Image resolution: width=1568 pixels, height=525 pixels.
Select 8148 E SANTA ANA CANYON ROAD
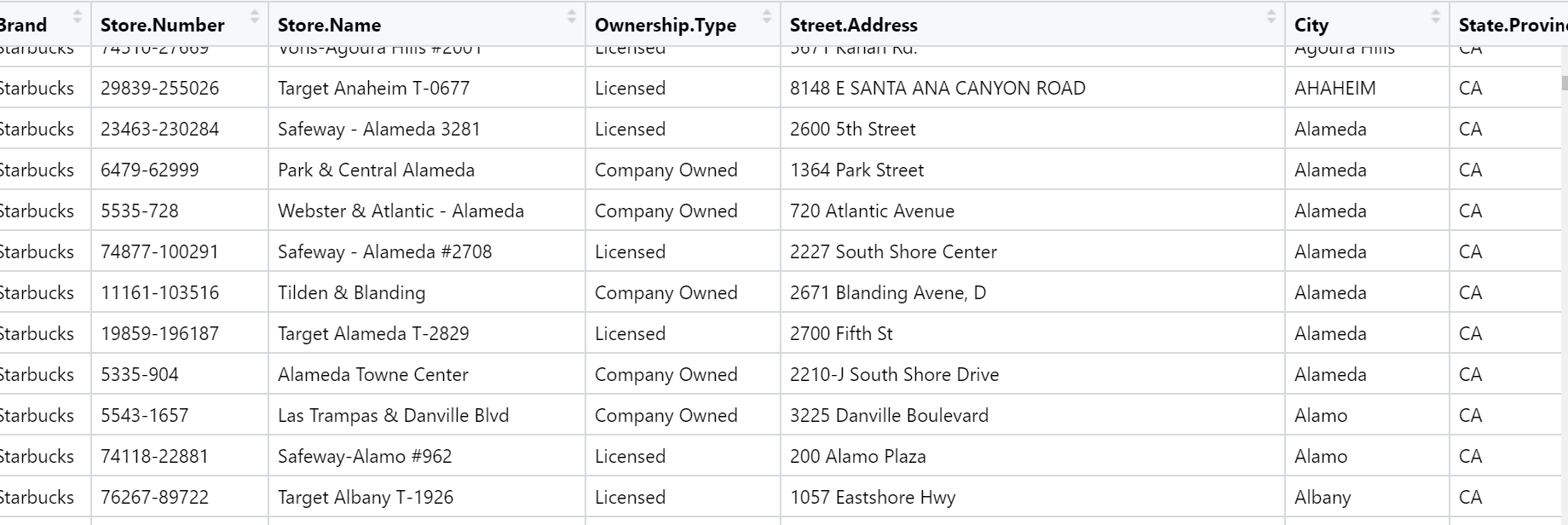[x=937, y=88]
